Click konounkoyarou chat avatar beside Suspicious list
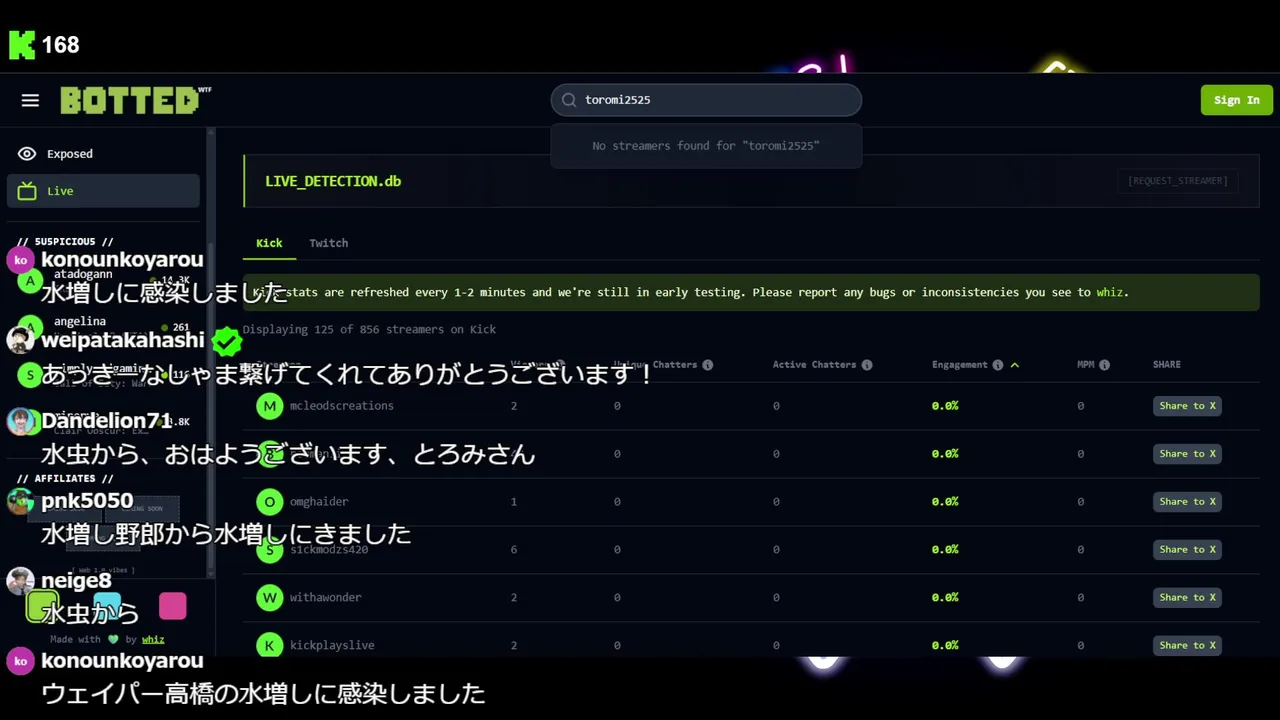This screenshot has height=720, width=1280. click(20, 260)
